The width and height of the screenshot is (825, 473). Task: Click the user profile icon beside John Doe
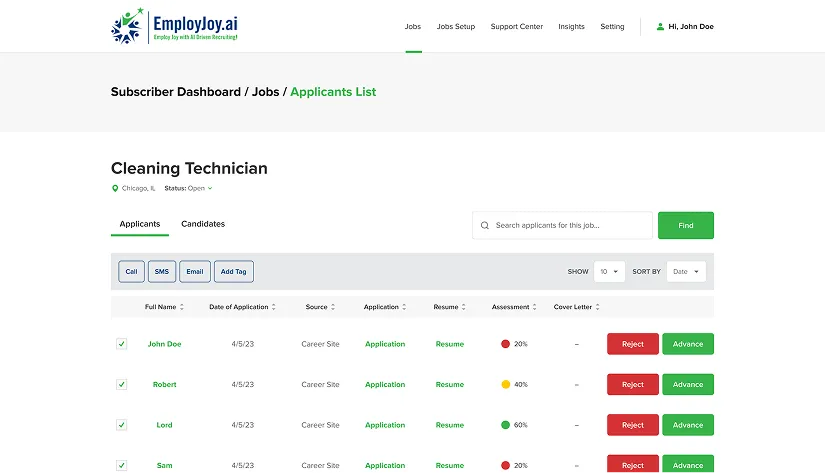pyautogui.click(x=660, y=27)
